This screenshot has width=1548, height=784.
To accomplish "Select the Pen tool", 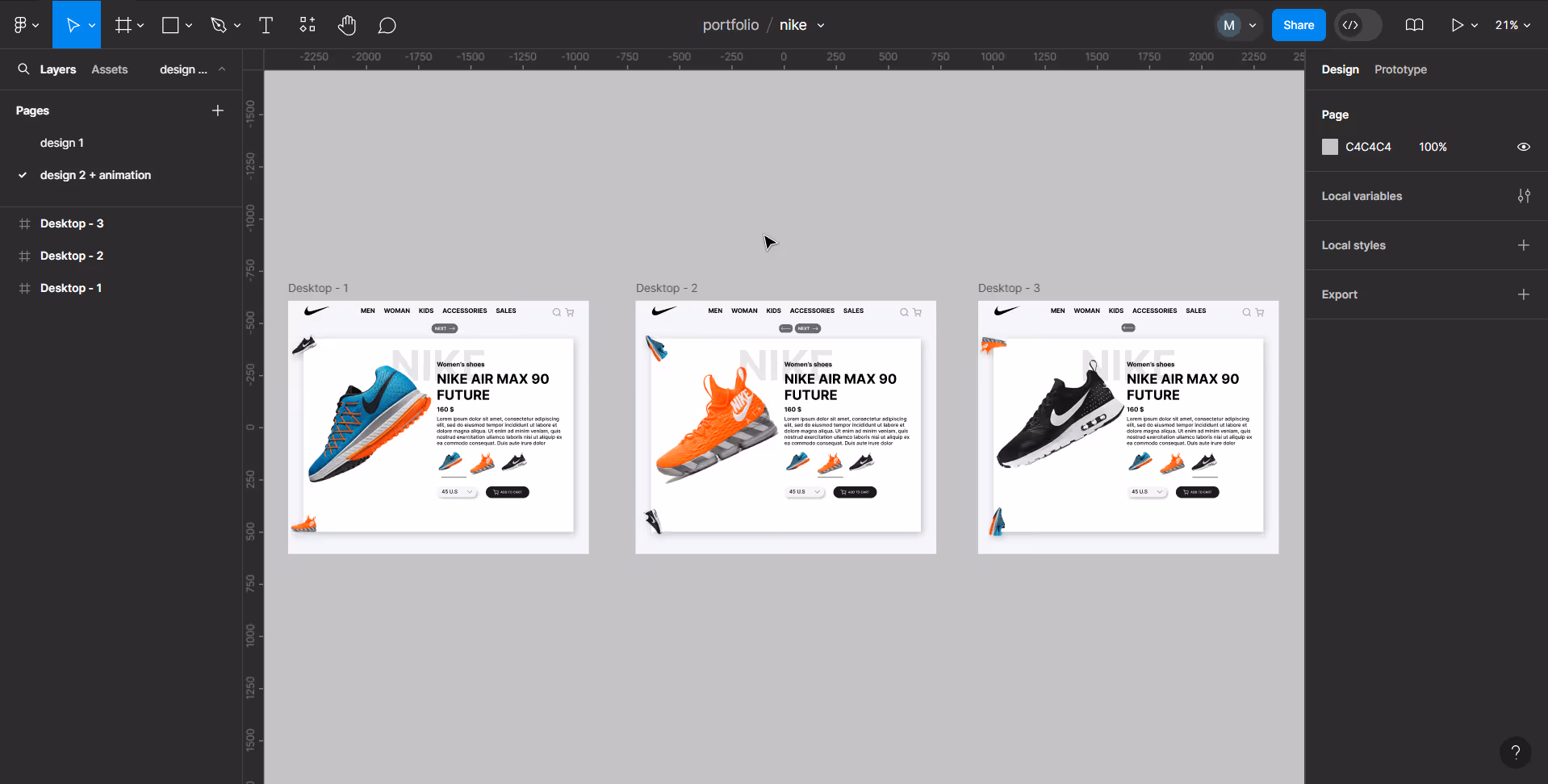I will (x=218, y=25).
